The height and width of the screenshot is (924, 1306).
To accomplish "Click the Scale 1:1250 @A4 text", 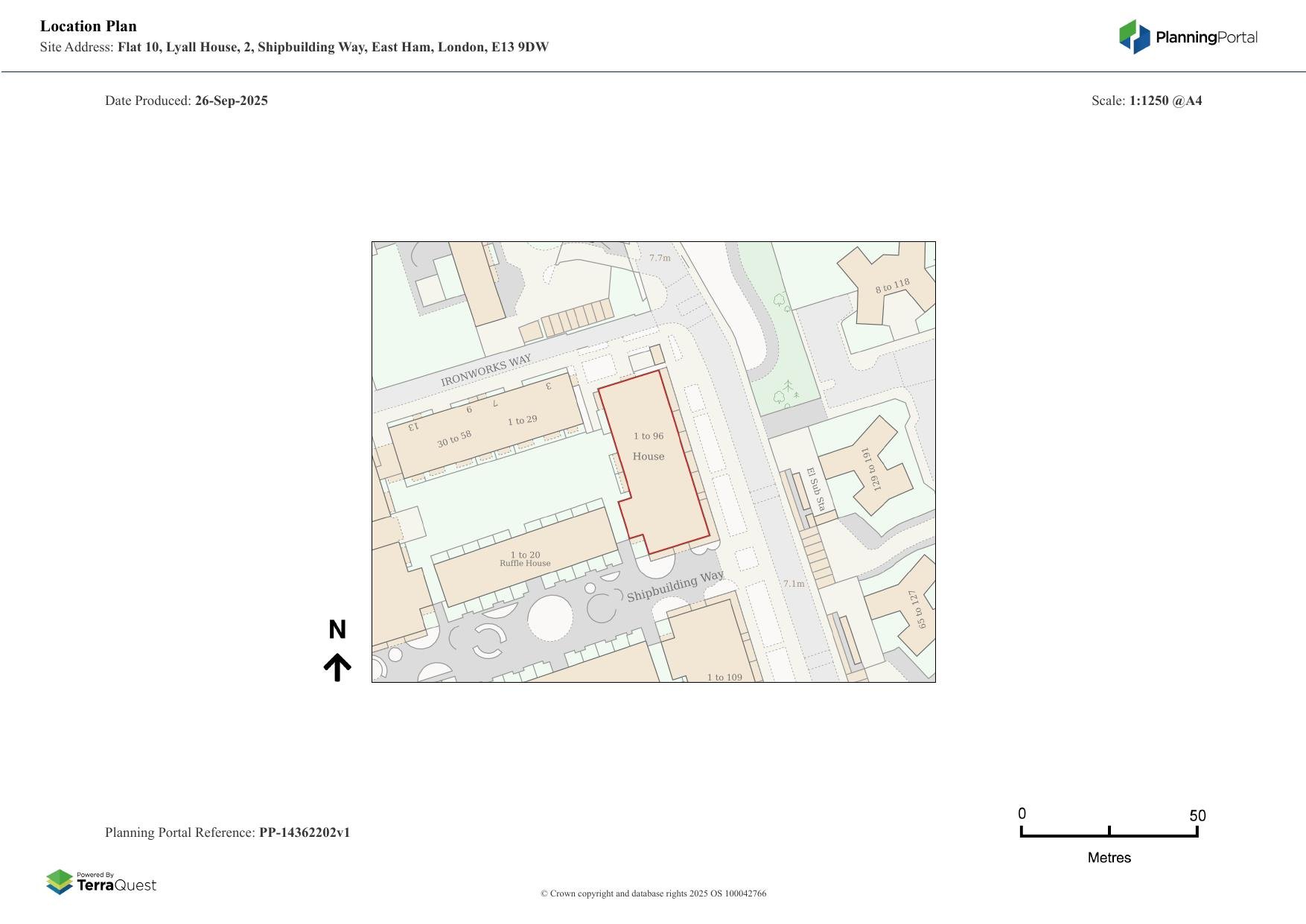I will (1146, 101).
